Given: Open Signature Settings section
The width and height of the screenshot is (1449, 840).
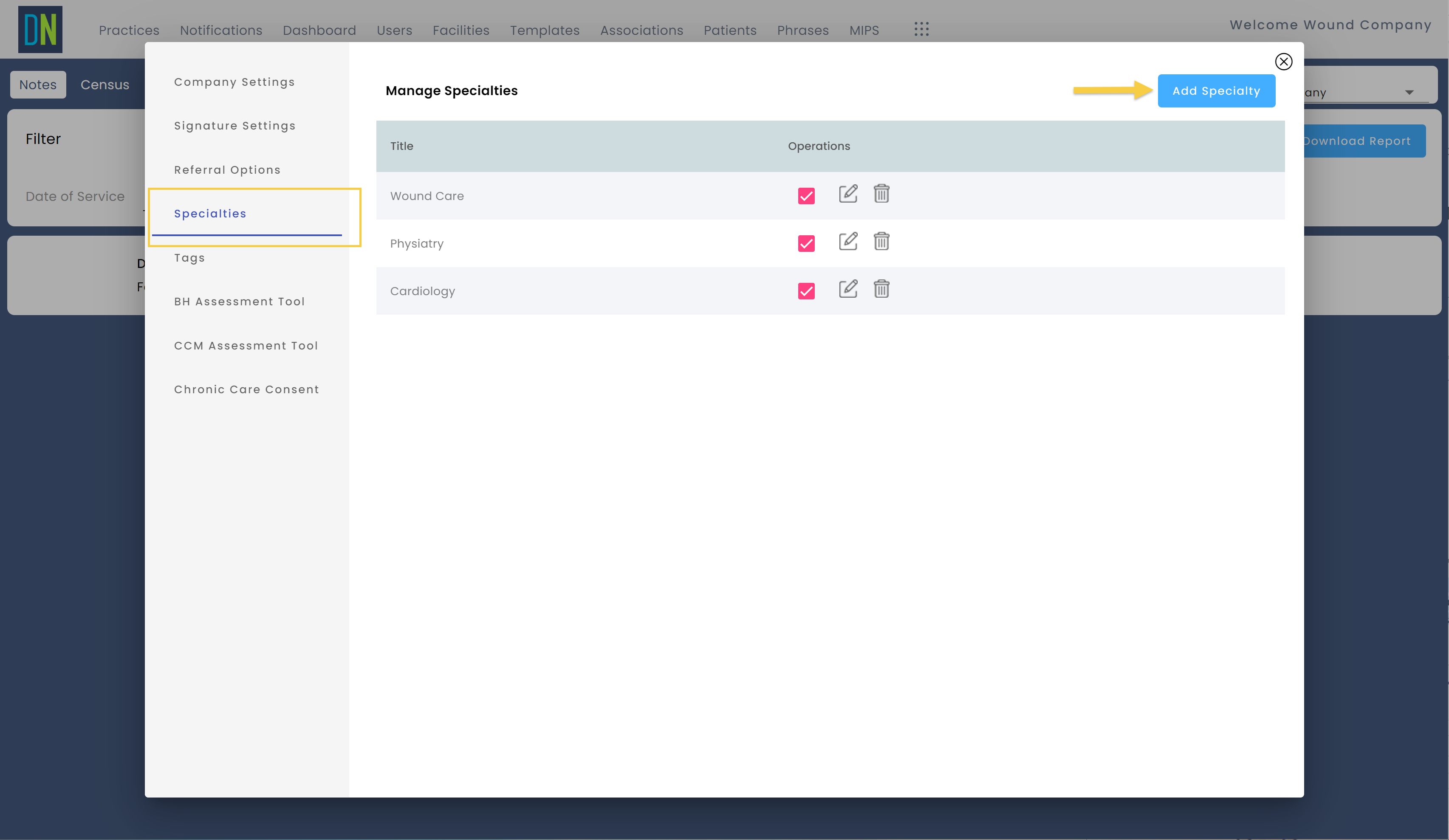Looking at the screenshot, I should (234, 126).
